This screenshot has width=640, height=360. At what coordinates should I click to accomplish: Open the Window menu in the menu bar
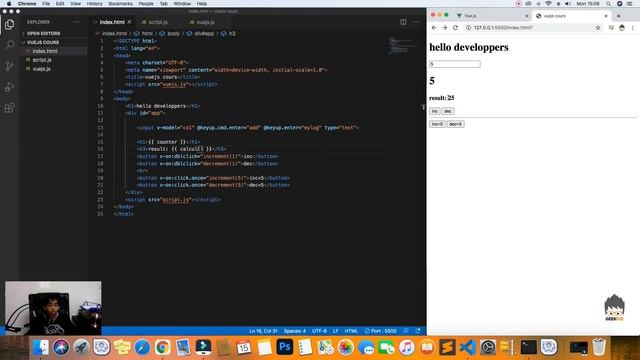[182, 4]
